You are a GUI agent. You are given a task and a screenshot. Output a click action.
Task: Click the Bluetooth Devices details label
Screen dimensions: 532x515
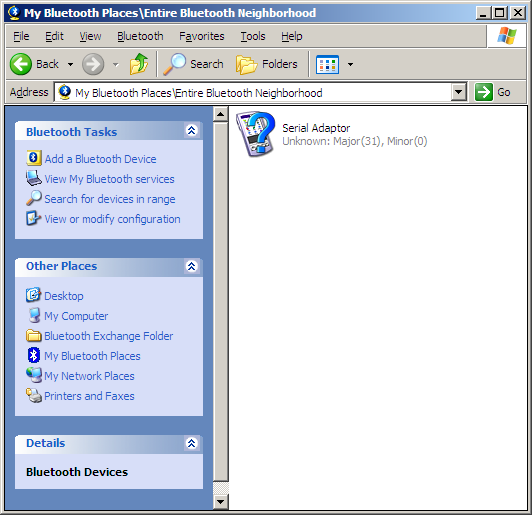[x=77, y=472]
